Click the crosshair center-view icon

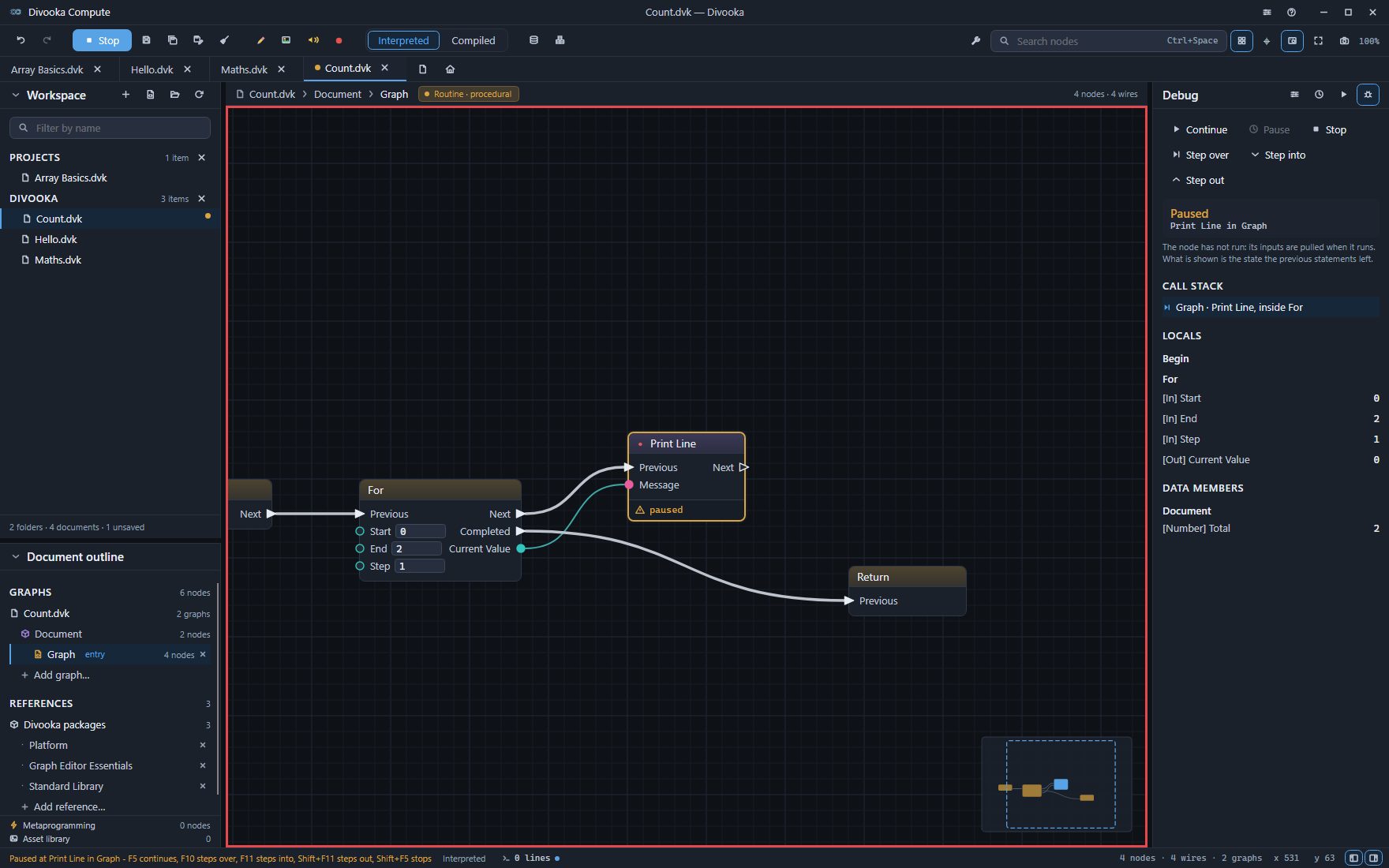click(x=1267, y=41)
